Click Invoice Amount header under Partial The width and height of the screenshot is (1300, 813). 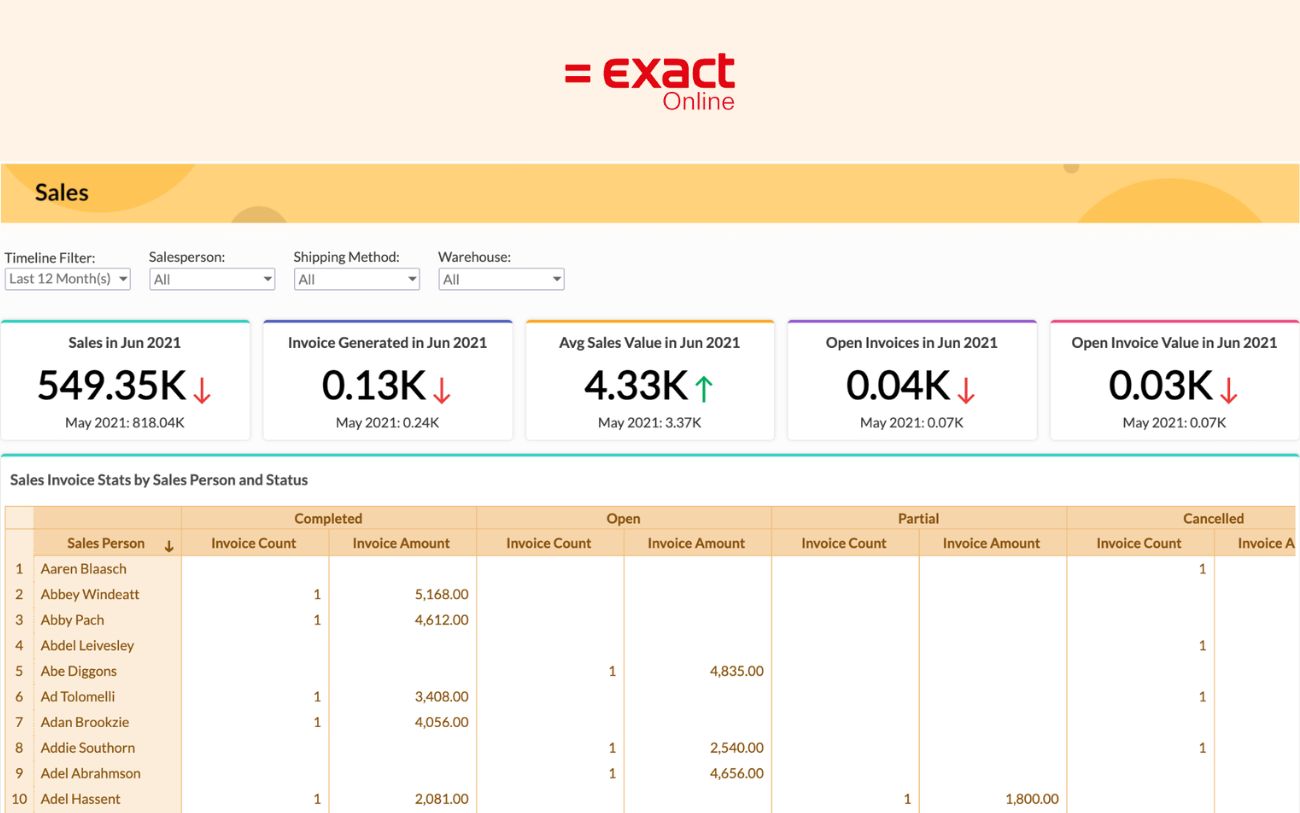point(991,543)
